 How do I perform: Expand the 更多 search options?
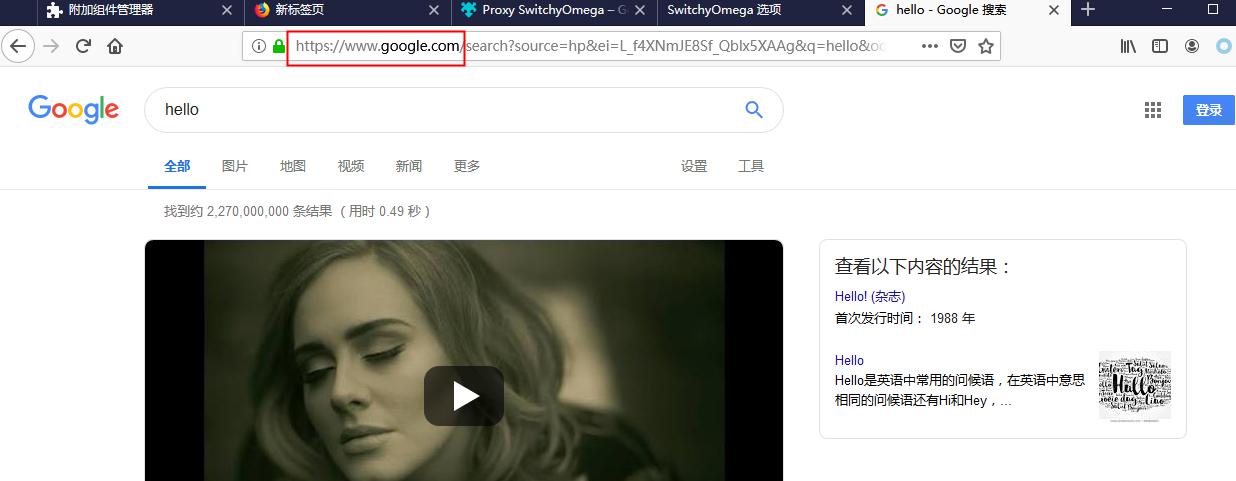point(467,166)
